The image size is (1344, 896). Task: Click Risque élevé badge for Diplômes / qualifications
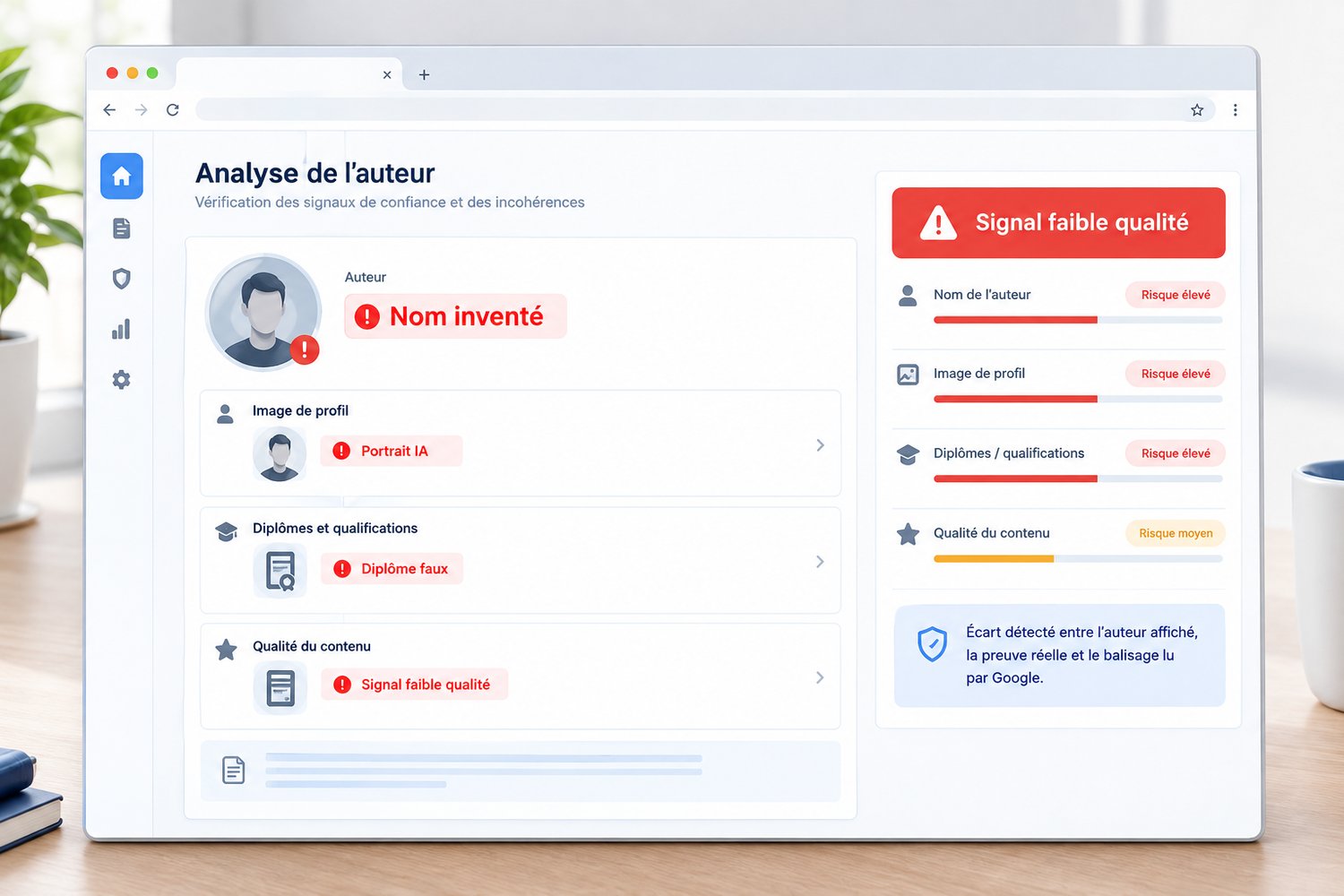coord(1176,453)
